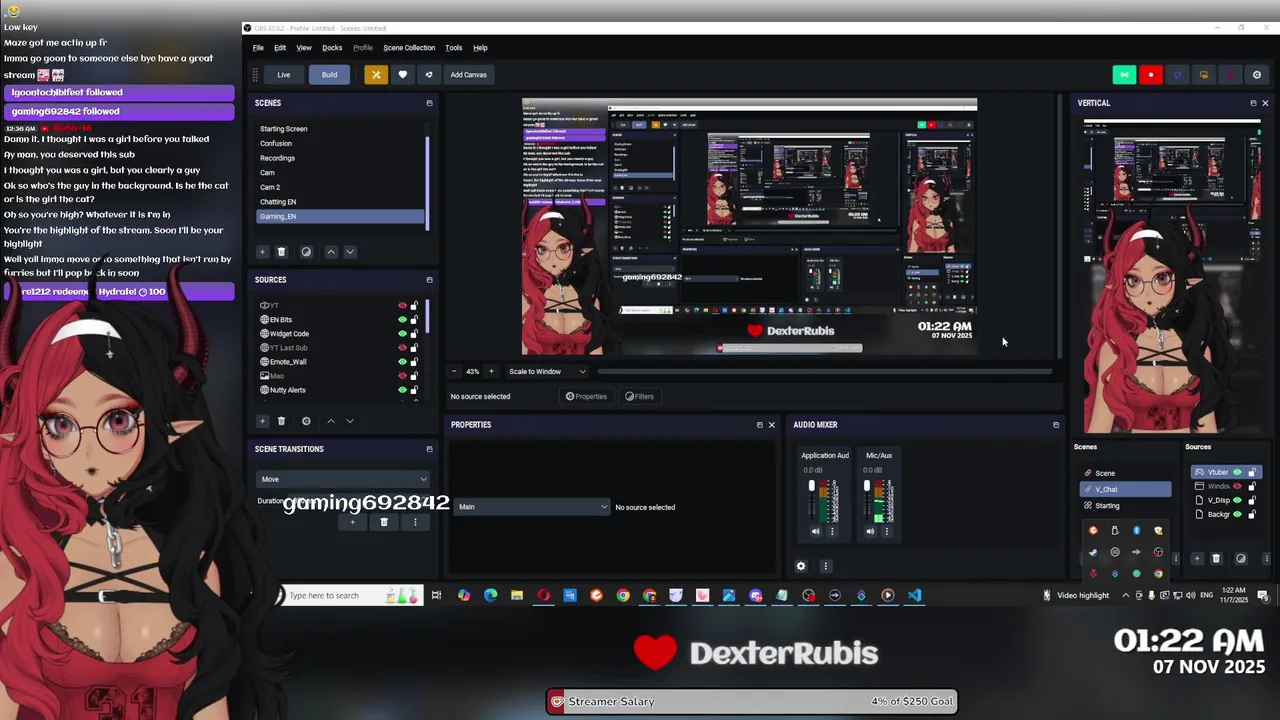Viewport: 1280px width, 720px height.
Task: Open Audio Mixer advanced settings gear
Action: pyautogui.click(x=800, y=566)
